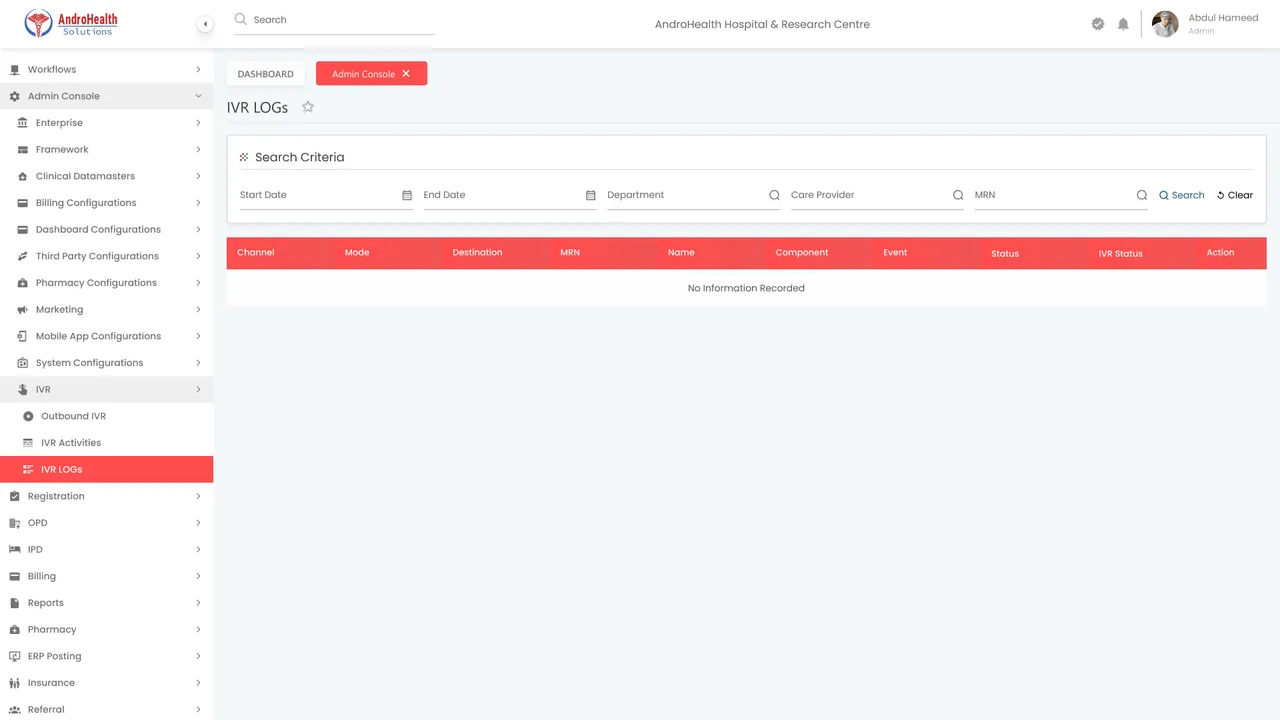This screenshot has height=720, width=1280.
Task: Expand the Enterprise submenu chevron
Action: coord(198,123)
